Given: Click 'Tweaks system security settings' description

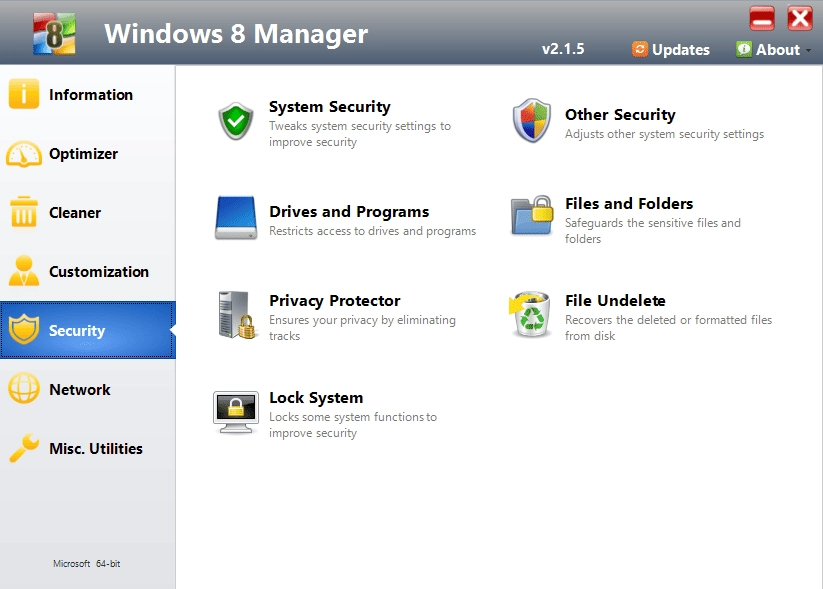Looking at the screenshot, I should click(x=360, y=134).
